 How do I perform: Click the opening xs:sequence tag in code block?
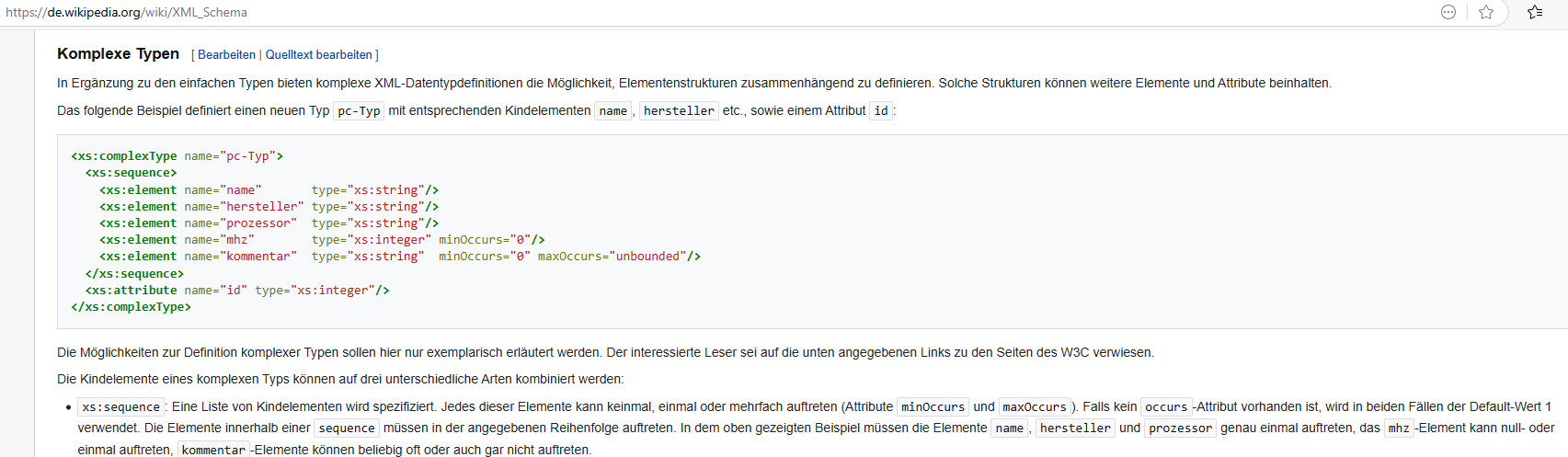point(131,173)
